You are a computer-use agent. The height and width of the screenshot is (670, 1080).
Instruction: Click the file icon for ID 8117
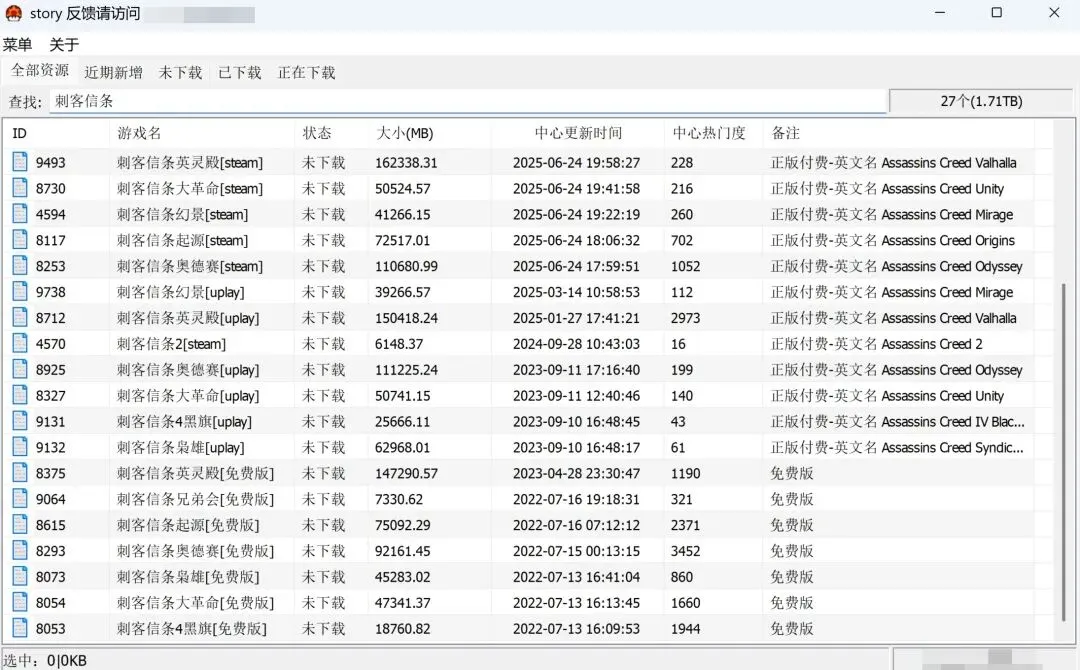pyautogui.click(x=20, y=240)
